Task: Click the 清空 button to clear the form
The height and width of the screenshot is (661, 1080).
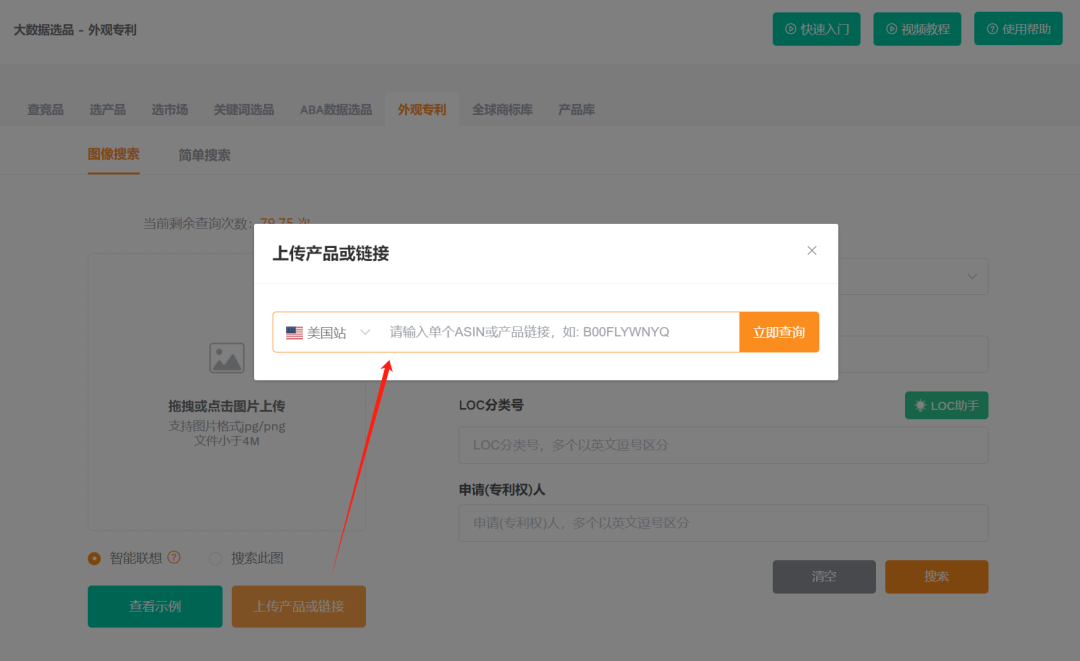Action: pyautogui.click(x=823, y=576)
